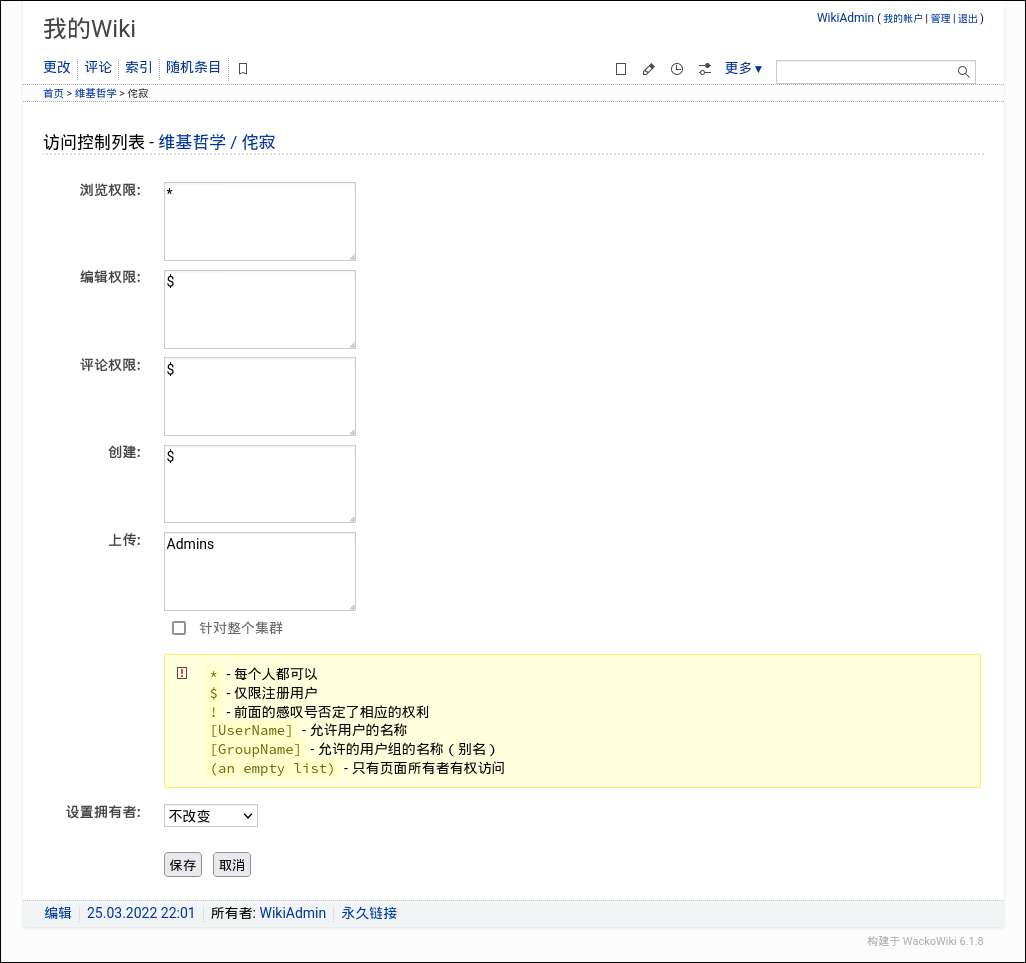
Task: Switch to 评论 page section
Action: [x=97, y=67]
